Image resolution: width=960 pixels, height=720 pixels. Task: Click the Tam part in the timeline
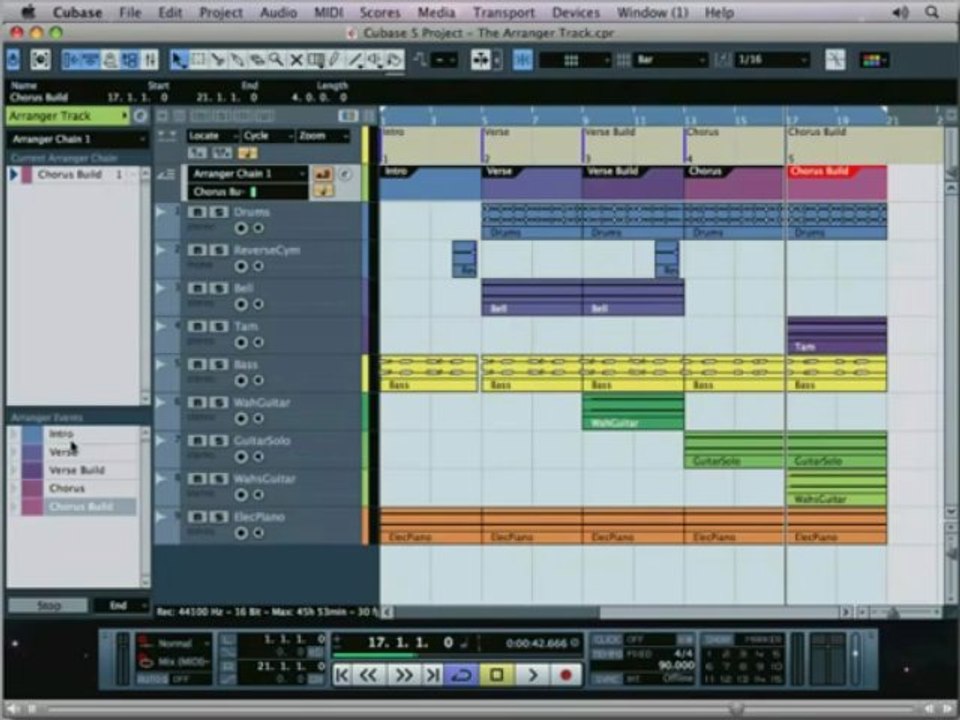836,336
